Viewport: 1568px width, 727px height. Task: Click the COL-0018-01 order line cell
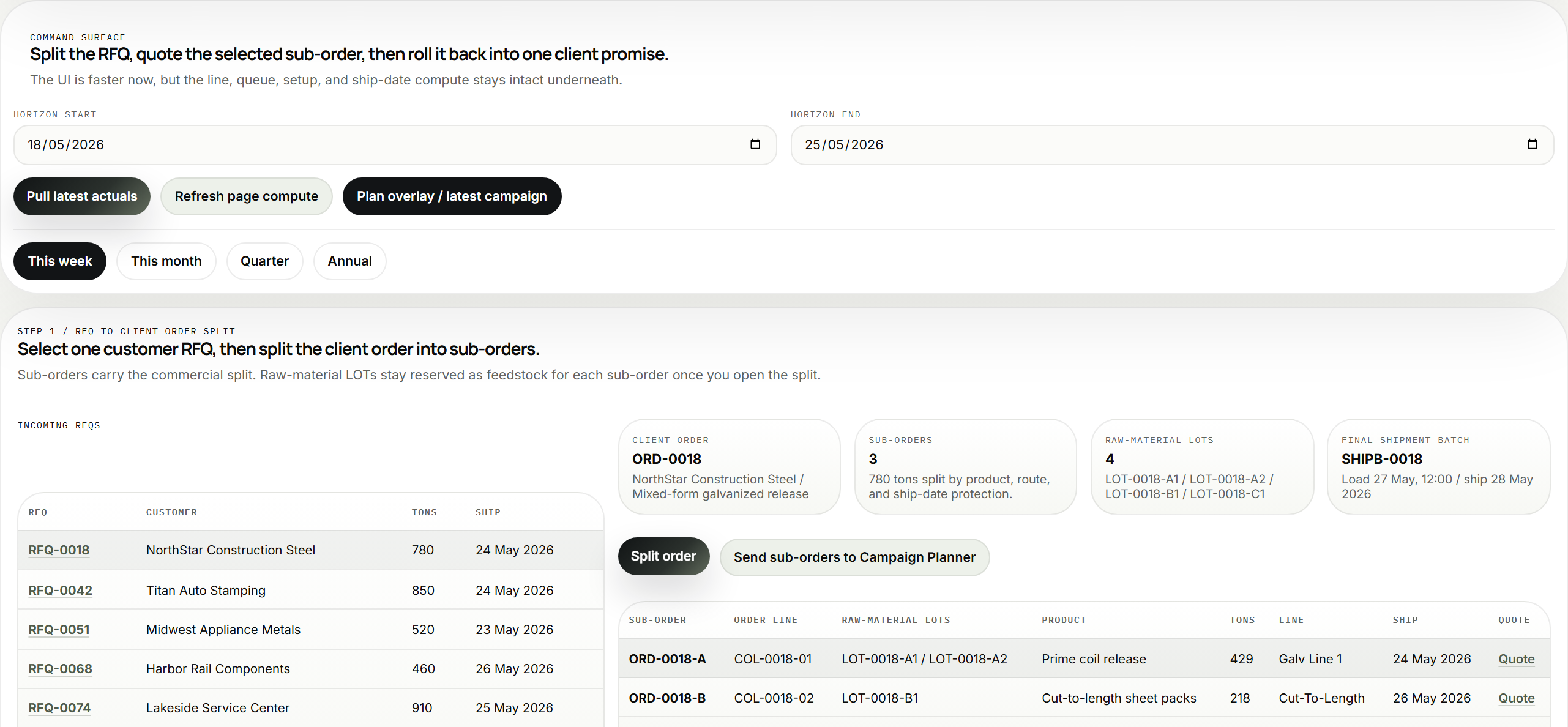(773, 659)
